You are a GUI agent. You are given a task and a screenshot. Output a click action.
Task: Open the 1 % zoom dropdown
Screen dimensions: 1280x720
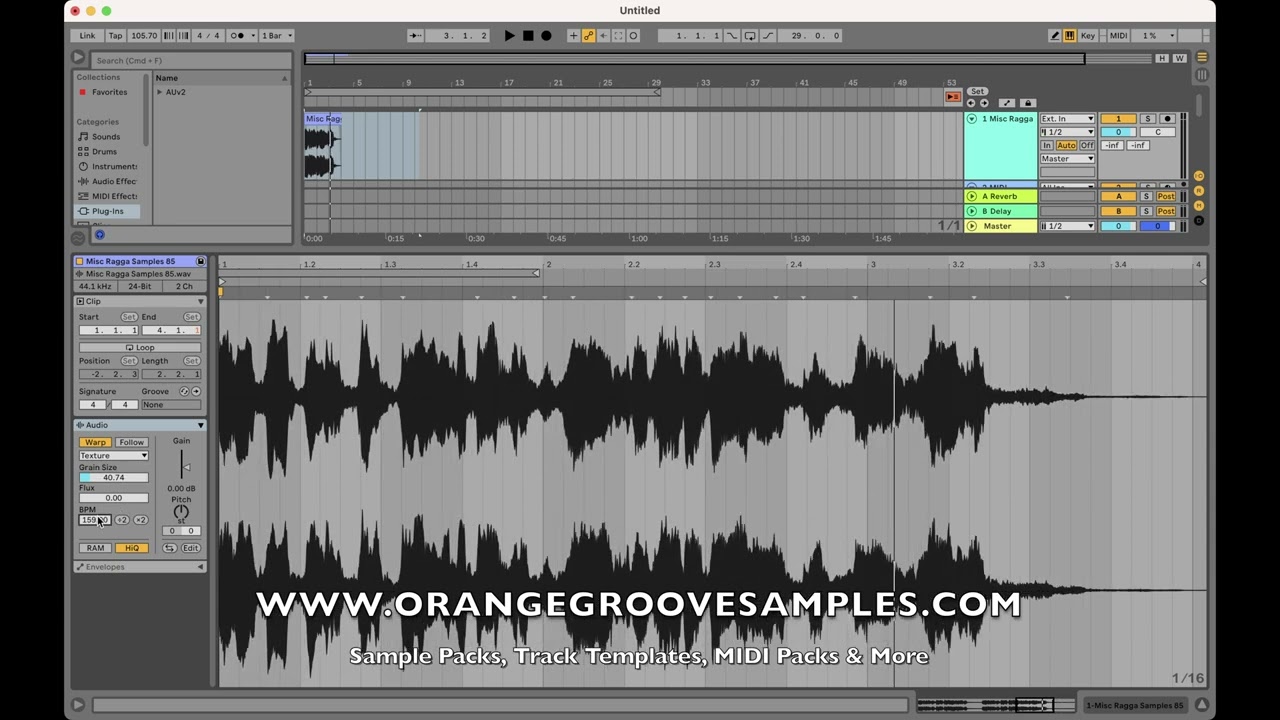pyautogui.click(x=1156, y=36)
